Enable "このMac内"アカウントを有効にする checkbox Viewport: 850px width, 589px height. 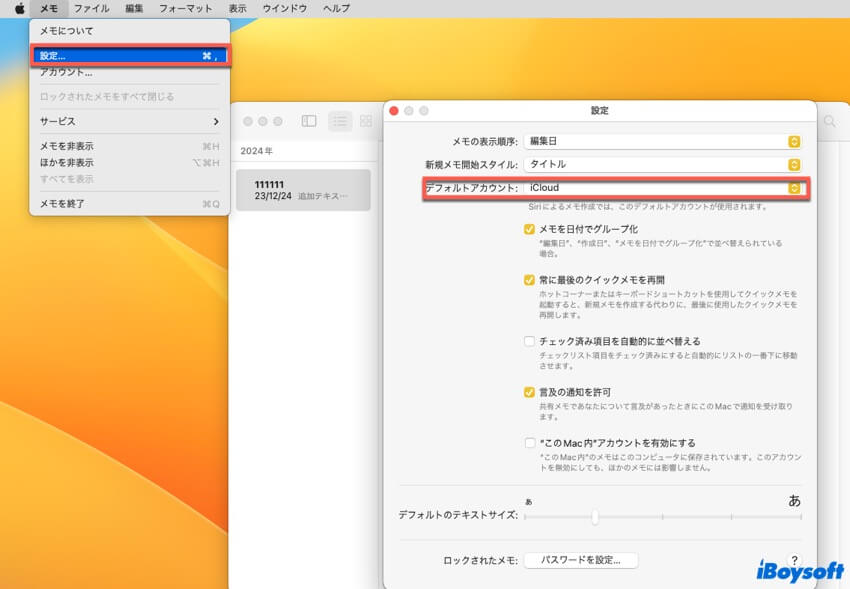(530, 443)
